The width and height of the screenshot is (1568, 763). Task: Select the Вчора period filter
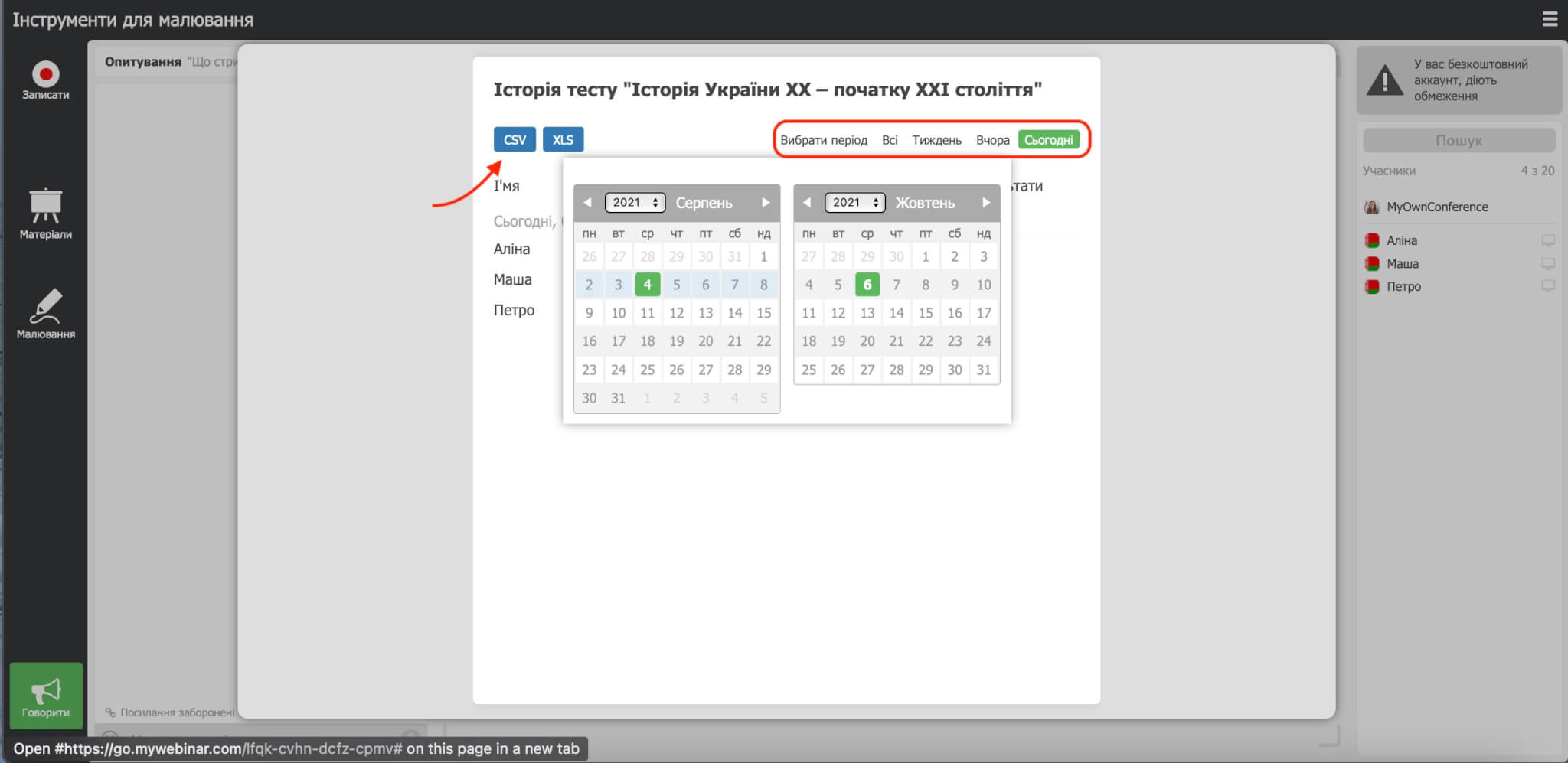tap(992, 140)
